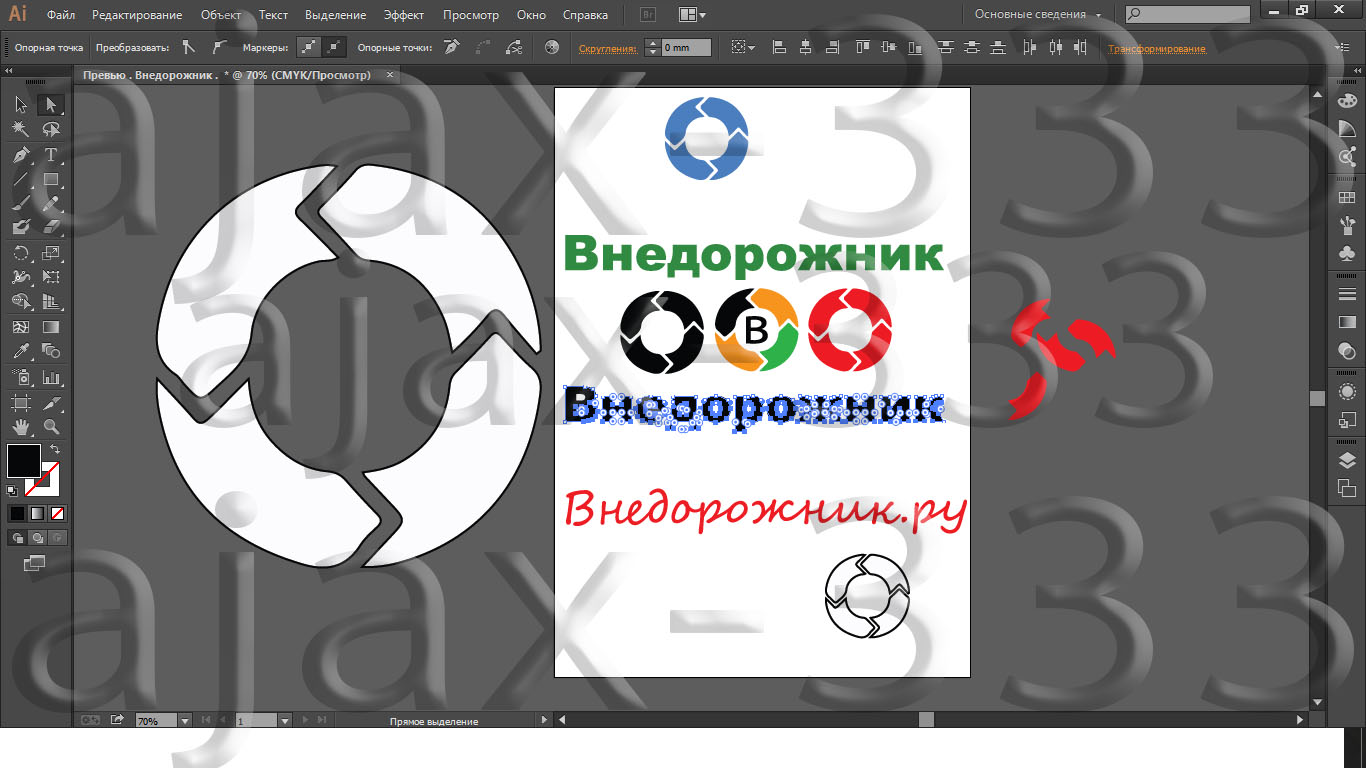
Task: Open the Объект menu
Action: coord(220,15)
